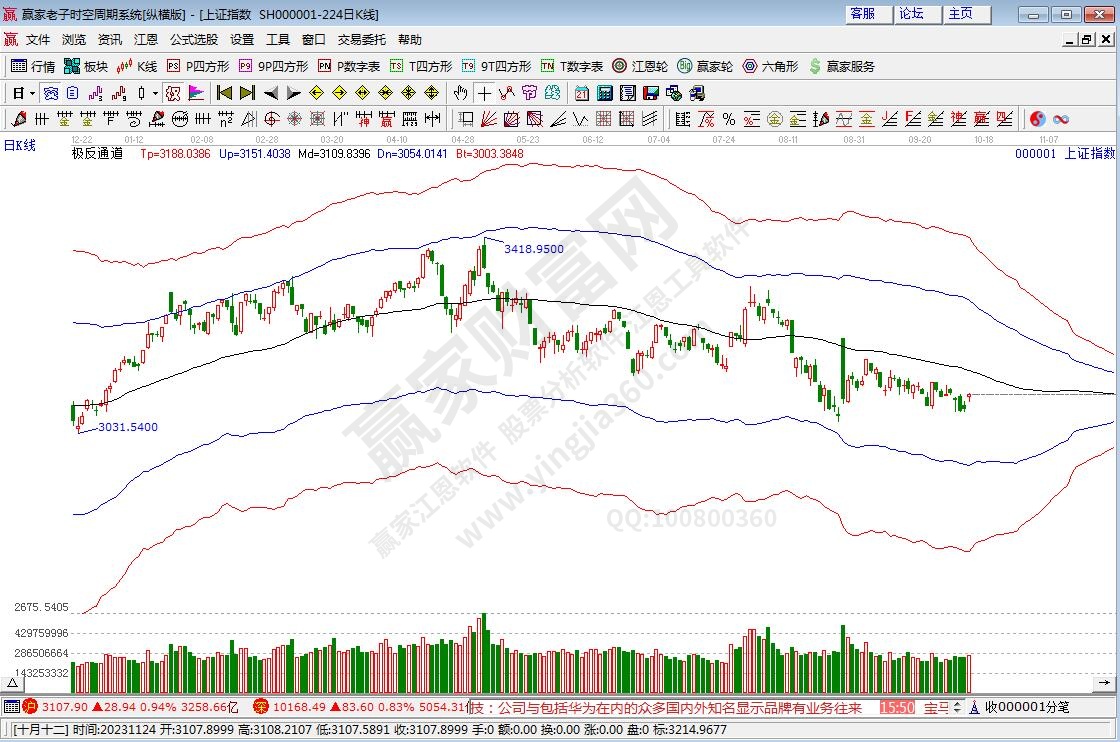
Task: Select the hand pan tool
Action: coord(460,93)
